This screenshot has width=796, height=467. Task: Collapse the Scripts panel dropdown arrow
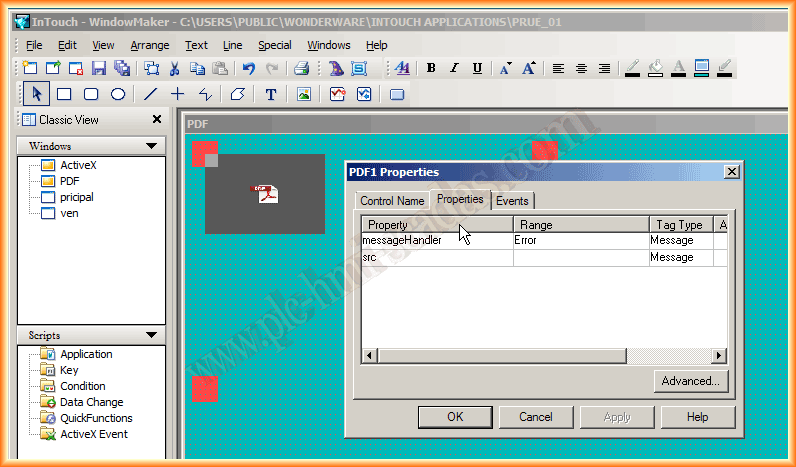(x=151, y=335)
